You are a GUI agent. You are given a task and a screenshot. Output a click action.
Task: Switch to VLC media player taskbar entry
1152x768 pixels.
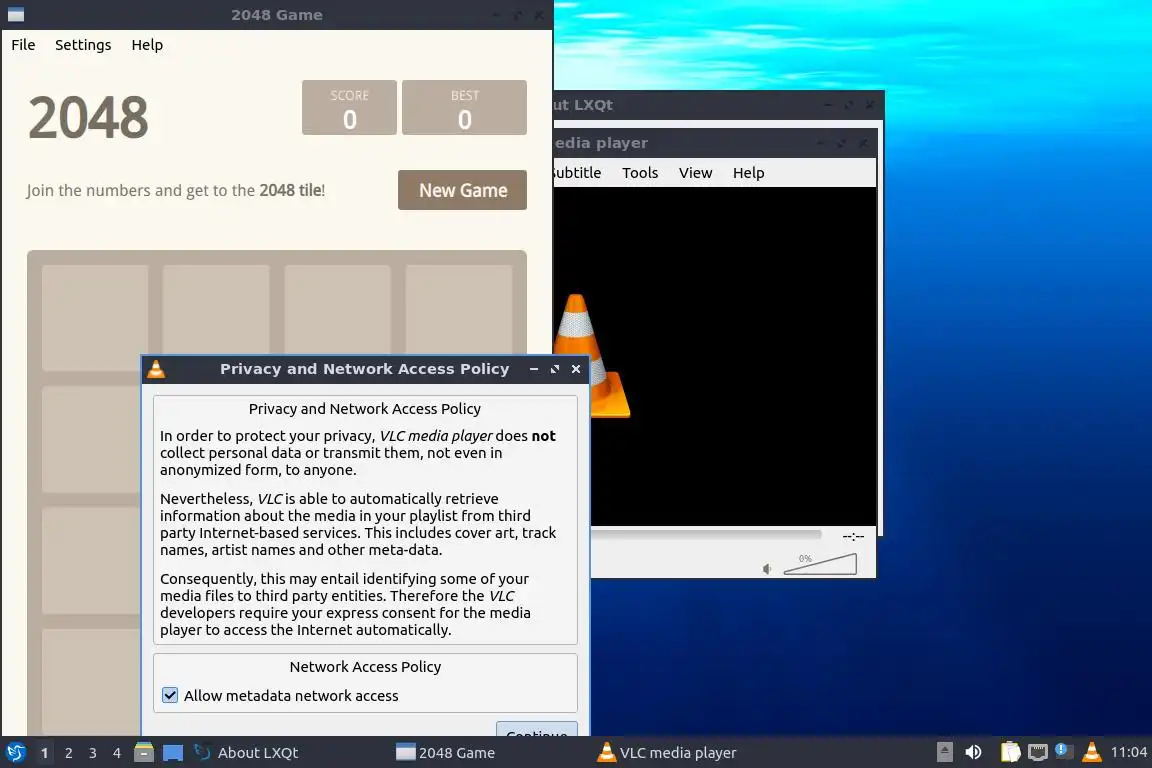click(x=667, y=753)
